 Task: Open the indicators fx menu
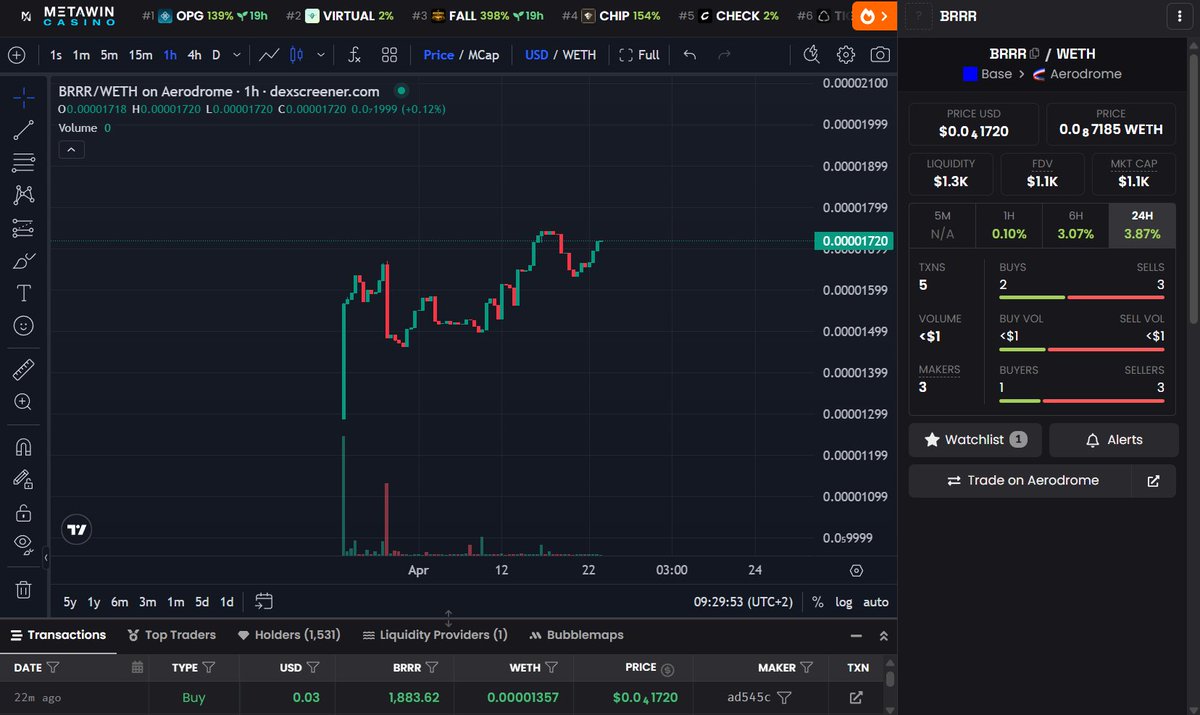354,55
